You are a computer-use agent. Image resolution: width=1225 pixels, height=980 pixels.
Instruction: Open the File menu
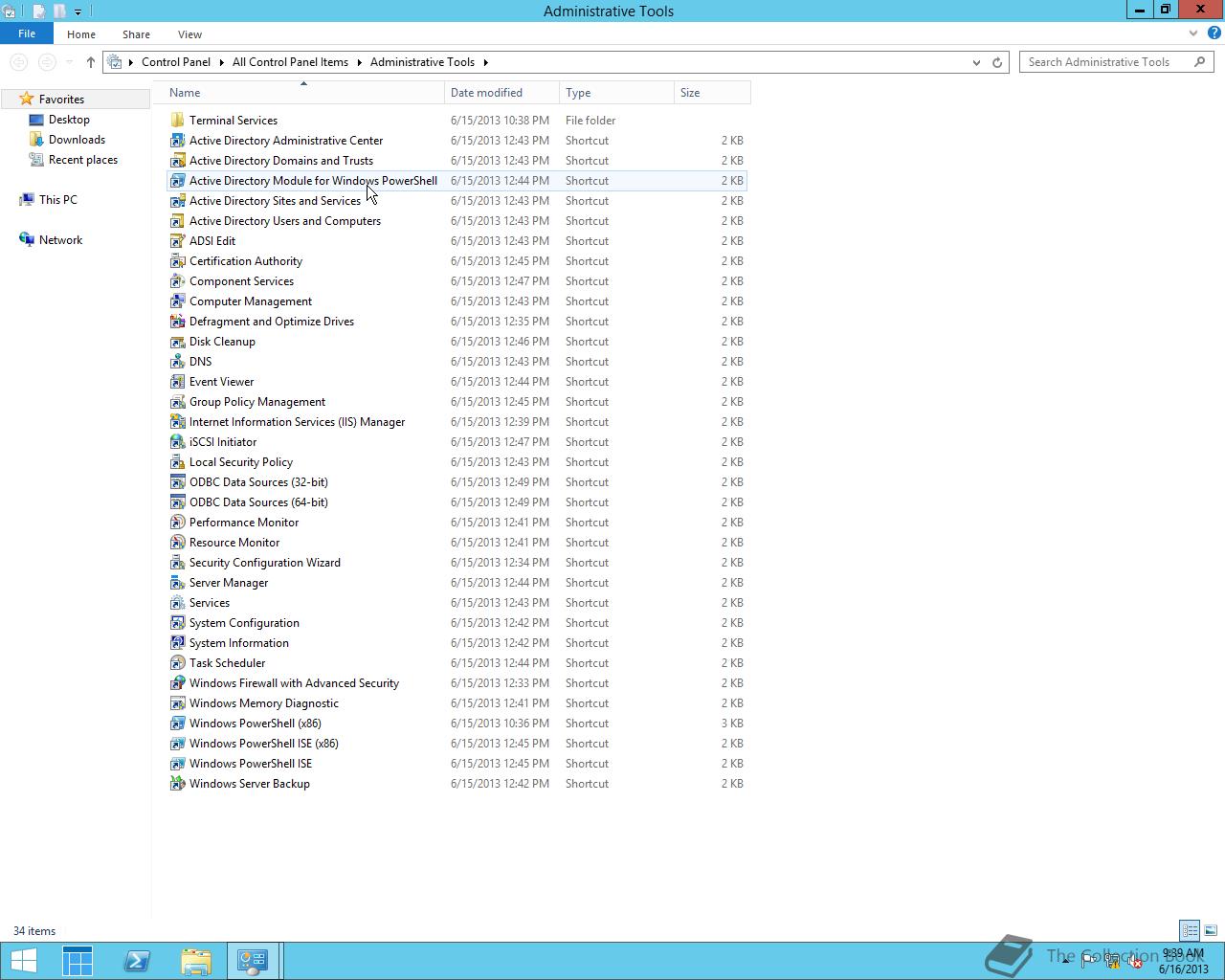(x=27, y=33)
